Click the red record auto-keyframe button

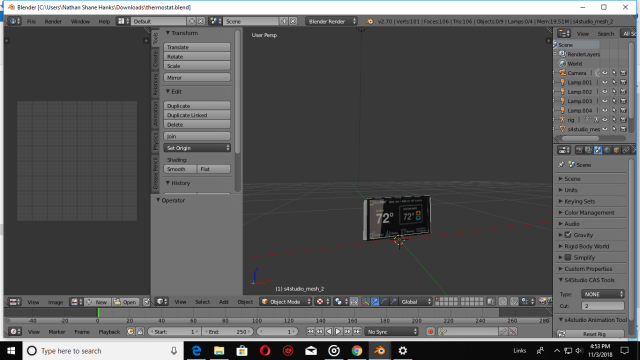tap(430, 332)
